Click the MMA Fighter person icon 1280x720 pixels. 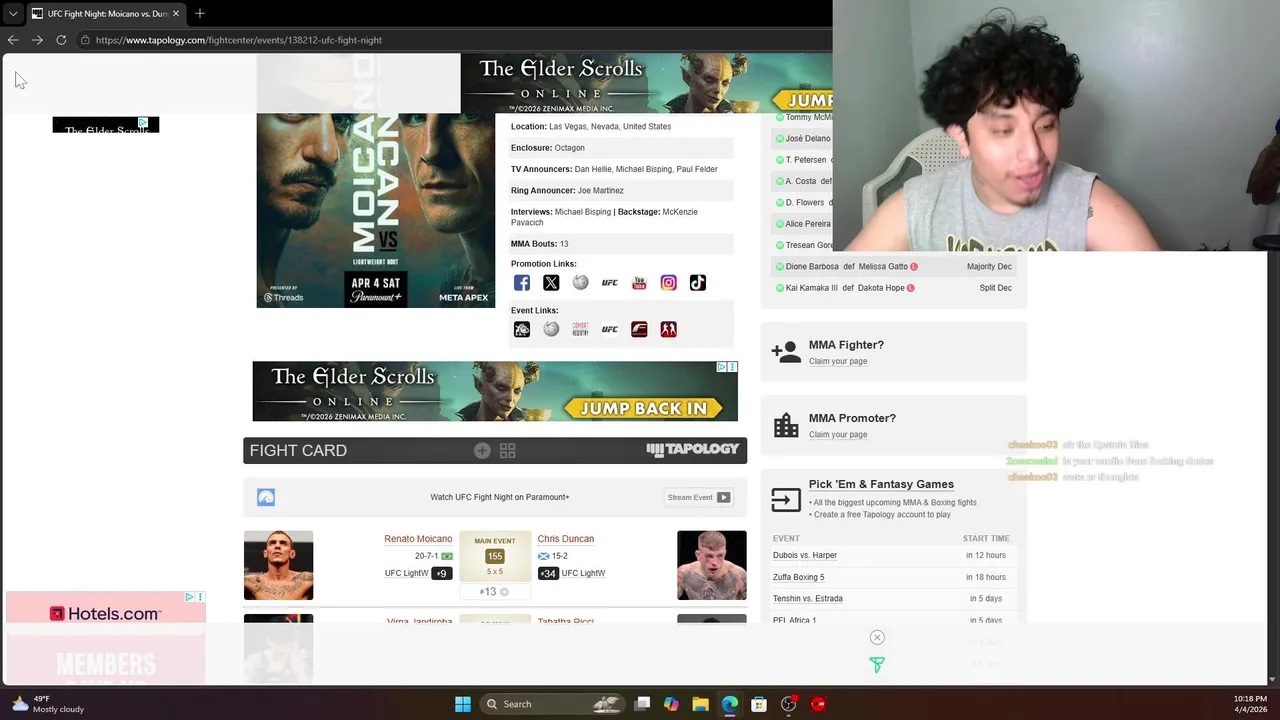(x=786, y=352)
